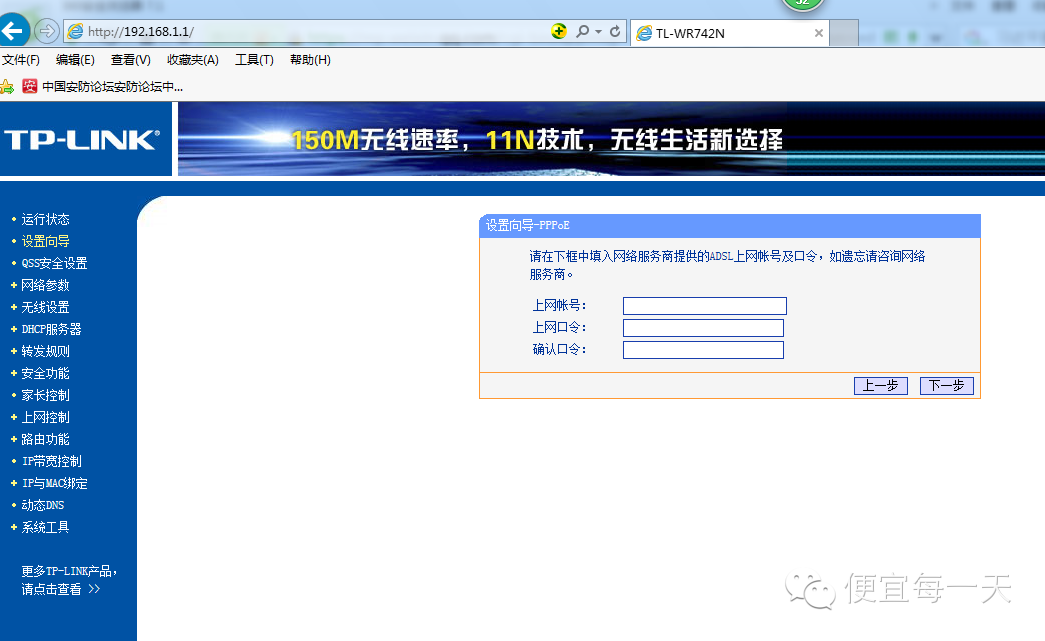
Task: Expand the 系统工具 menu
Action: pyautogui.click(x=45, y=527)
